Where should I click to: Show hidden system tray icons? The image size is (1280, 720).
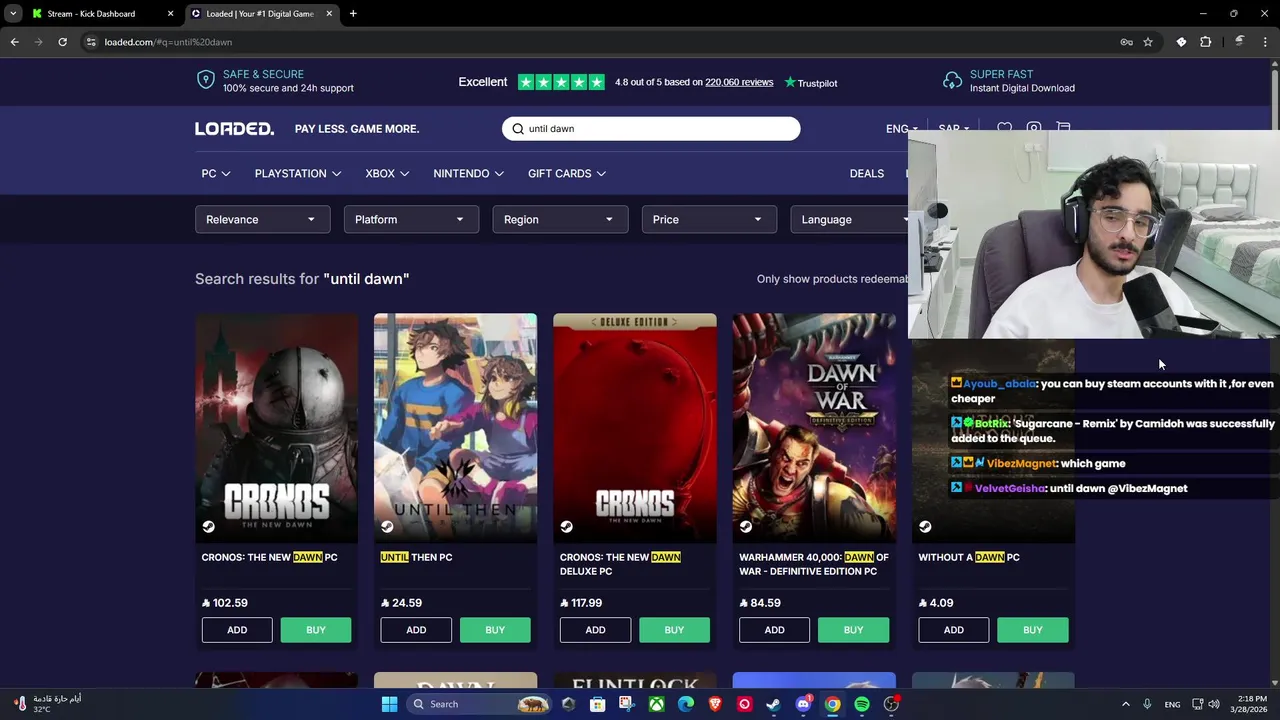pyautogui.click(x=1125, y=704)
